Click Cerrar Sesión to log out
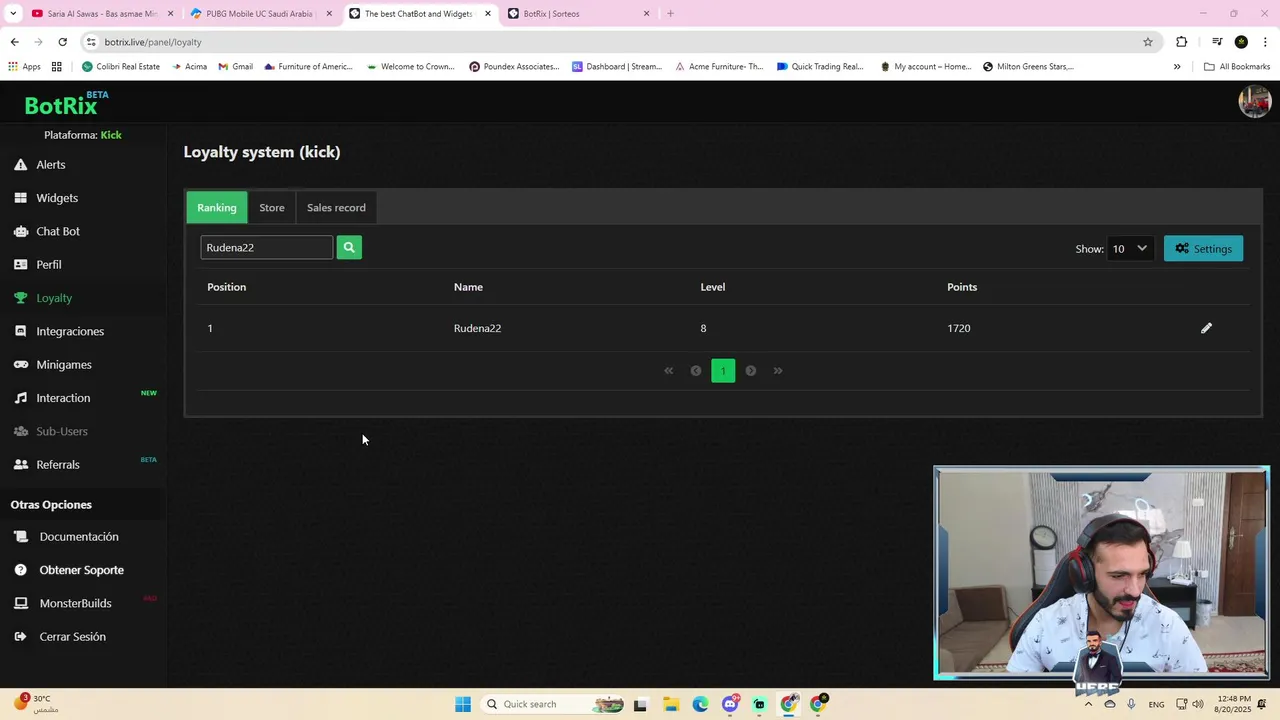The image size is (1280, 720). coord(72,637)
